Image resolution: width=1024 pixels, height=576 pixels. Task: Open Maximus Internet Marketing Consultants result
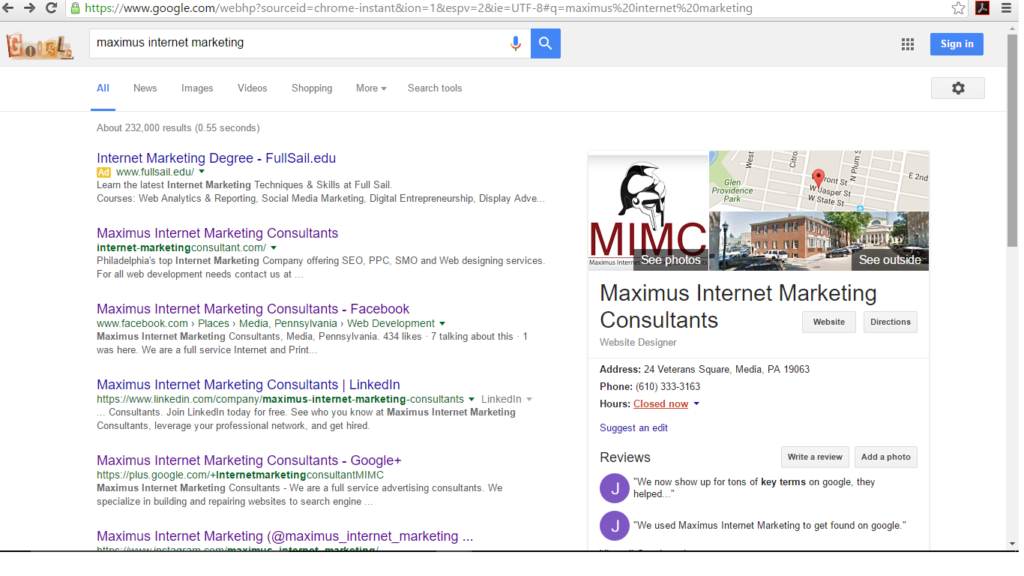[x=217, y=233]
